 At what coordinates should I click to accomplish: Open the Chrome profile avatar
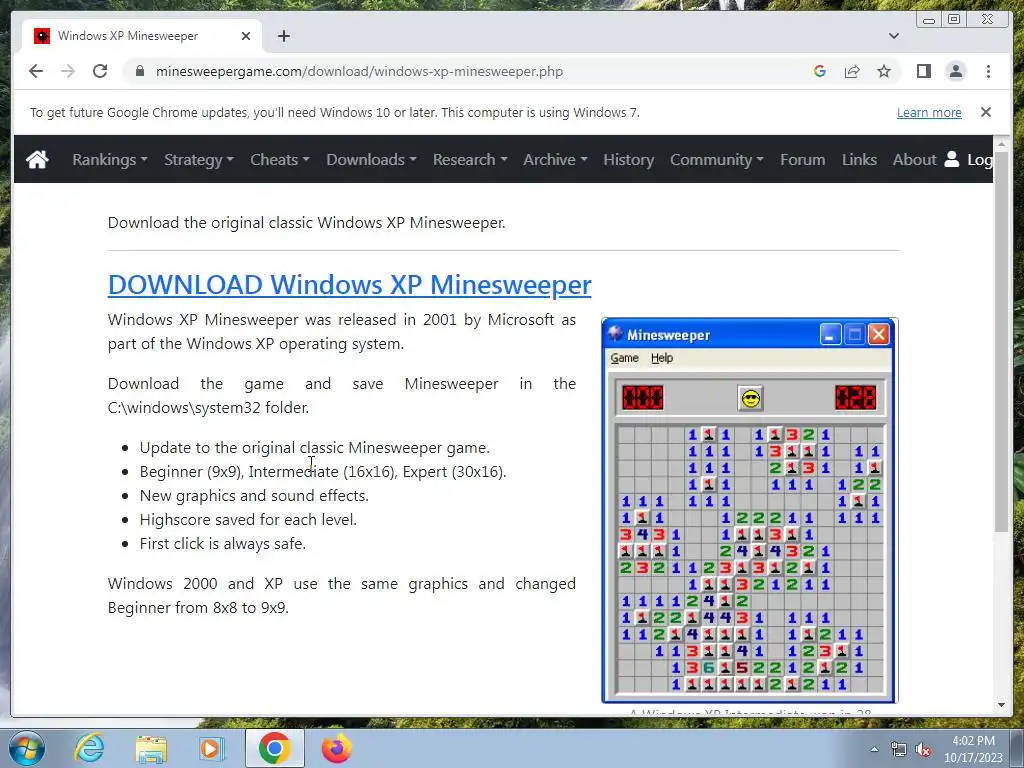[955, 71]
